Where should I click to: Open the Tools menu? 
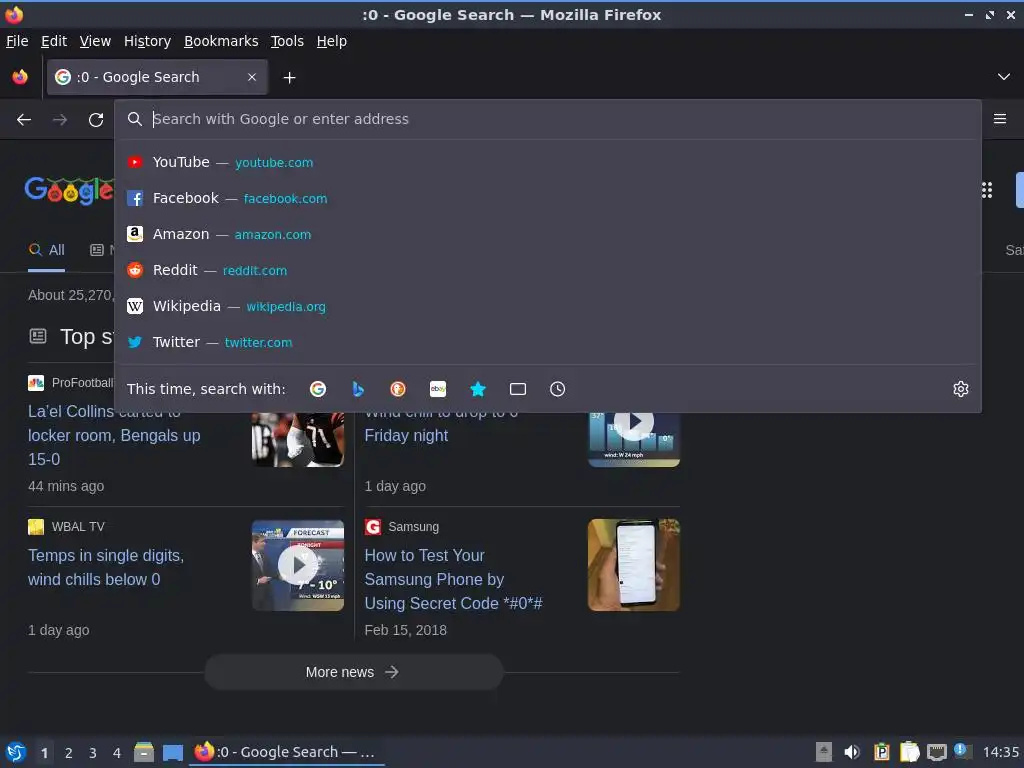point(287,41)
